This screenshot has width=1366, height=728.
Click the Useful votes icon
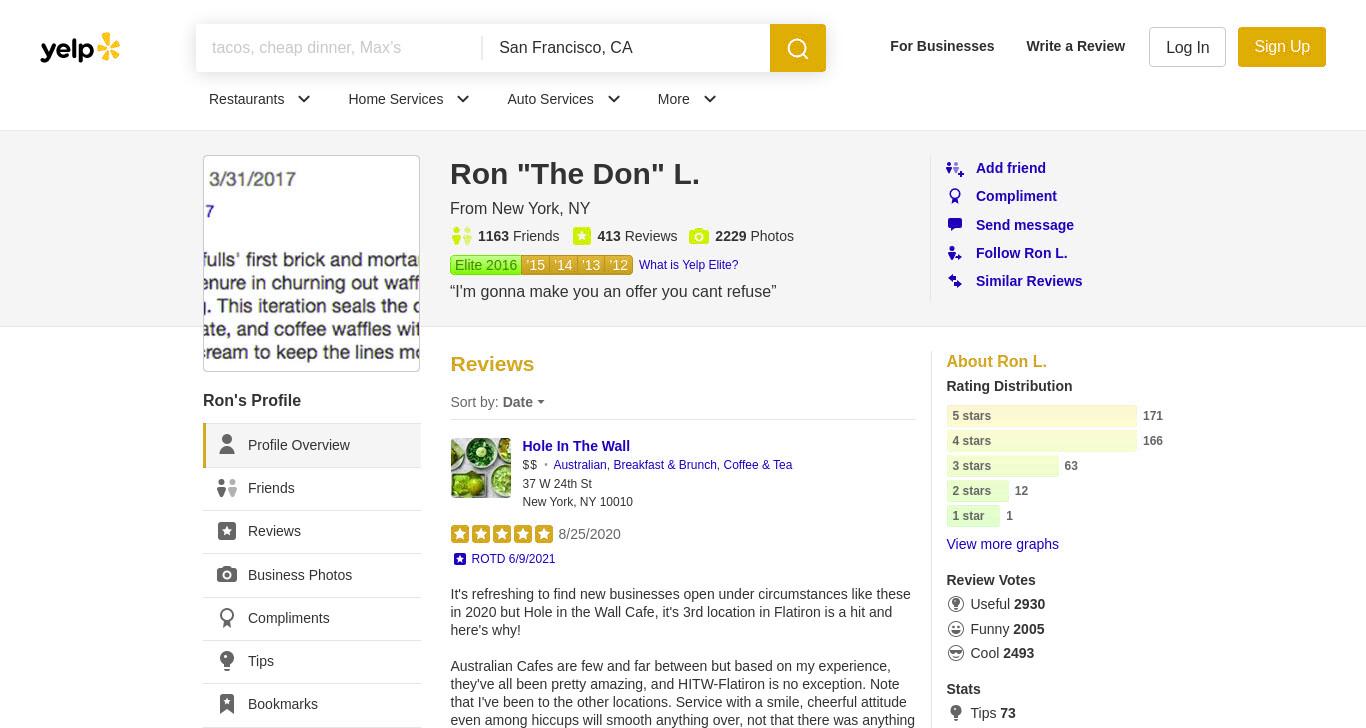956,604
